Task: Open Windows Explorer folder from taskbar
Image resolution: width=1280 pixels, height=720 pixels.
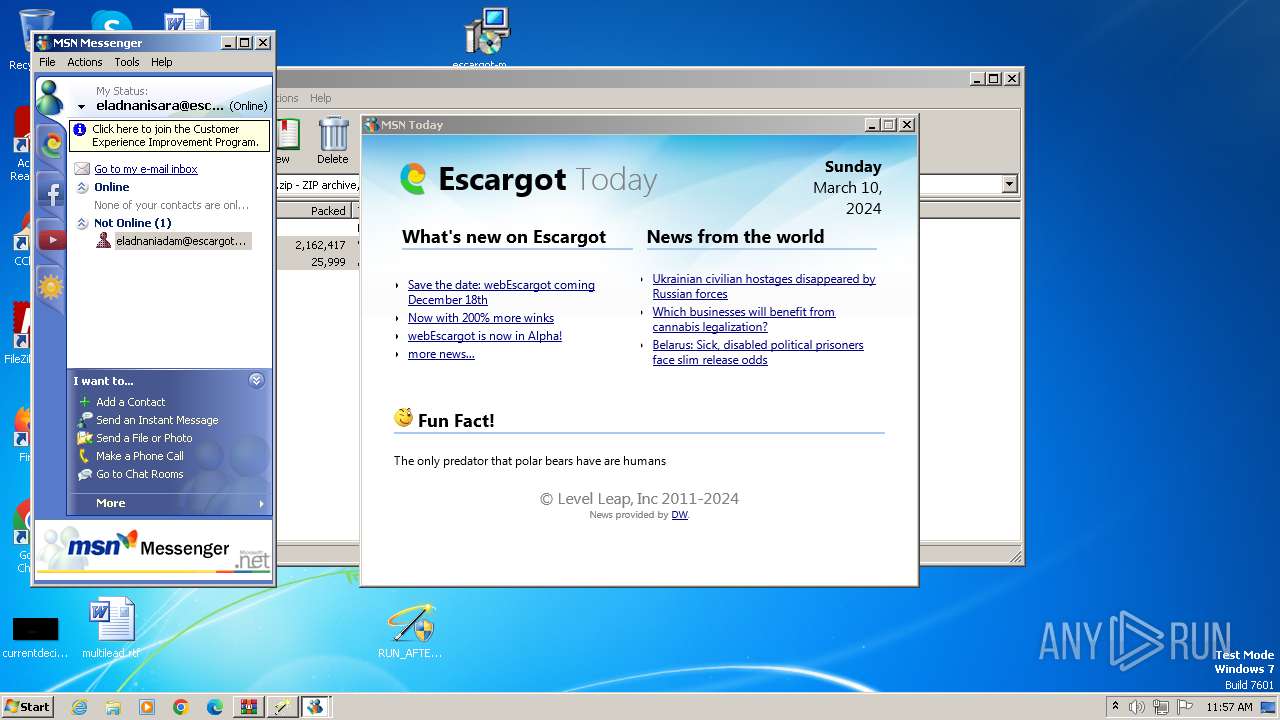Action: 113,707
